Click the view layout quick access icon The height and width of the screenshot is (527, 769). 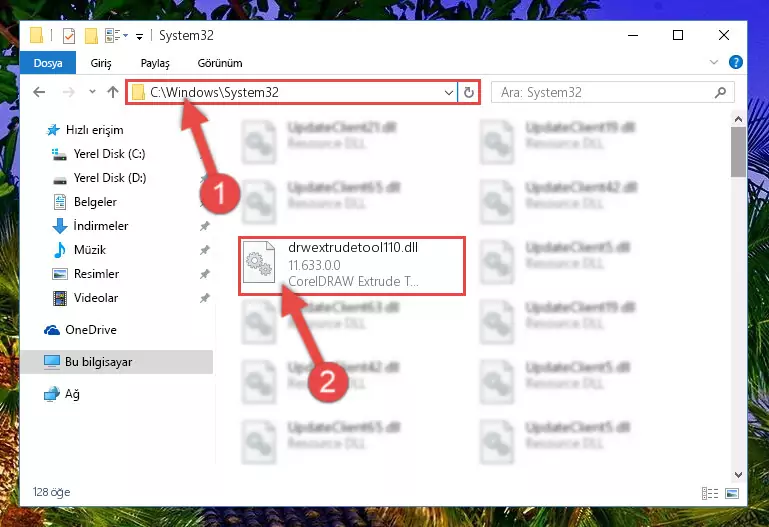pos(116,36)
